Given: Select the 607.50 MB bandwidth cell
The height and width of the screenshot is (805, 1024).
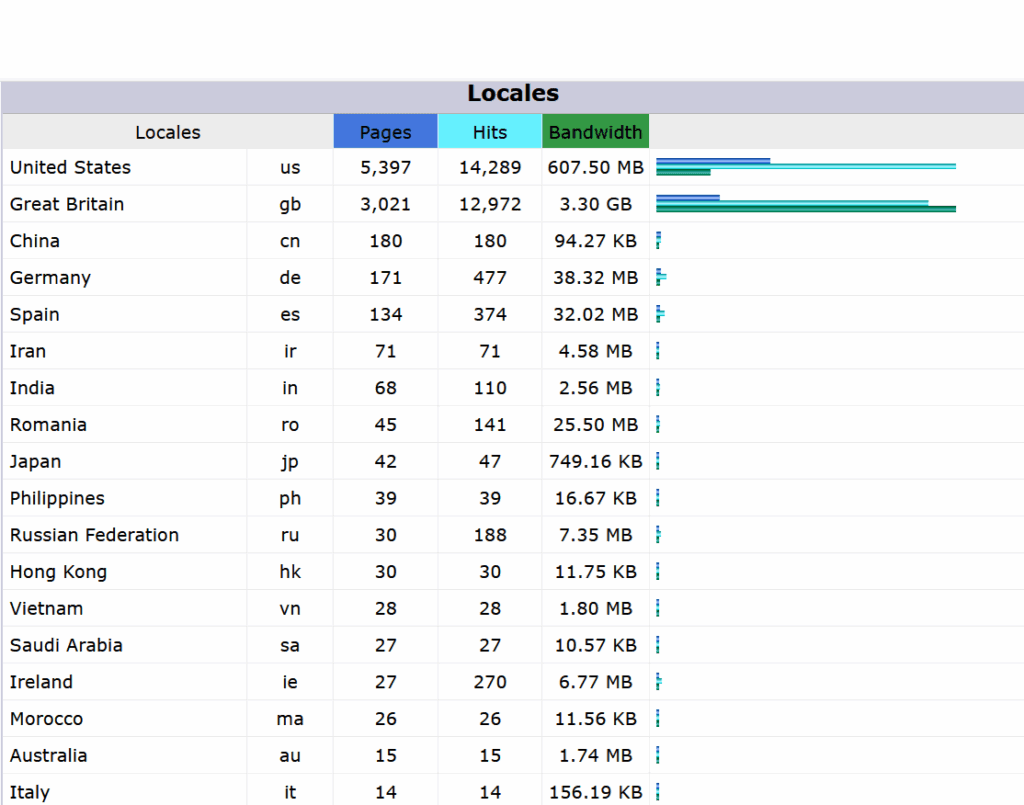Looking at the screenshot, I should tap(595, 167).
